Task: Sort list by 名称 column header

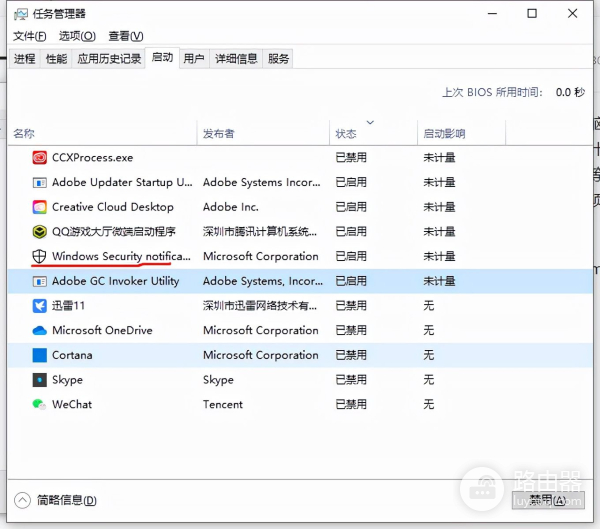Action: click(x=24, y=134)
